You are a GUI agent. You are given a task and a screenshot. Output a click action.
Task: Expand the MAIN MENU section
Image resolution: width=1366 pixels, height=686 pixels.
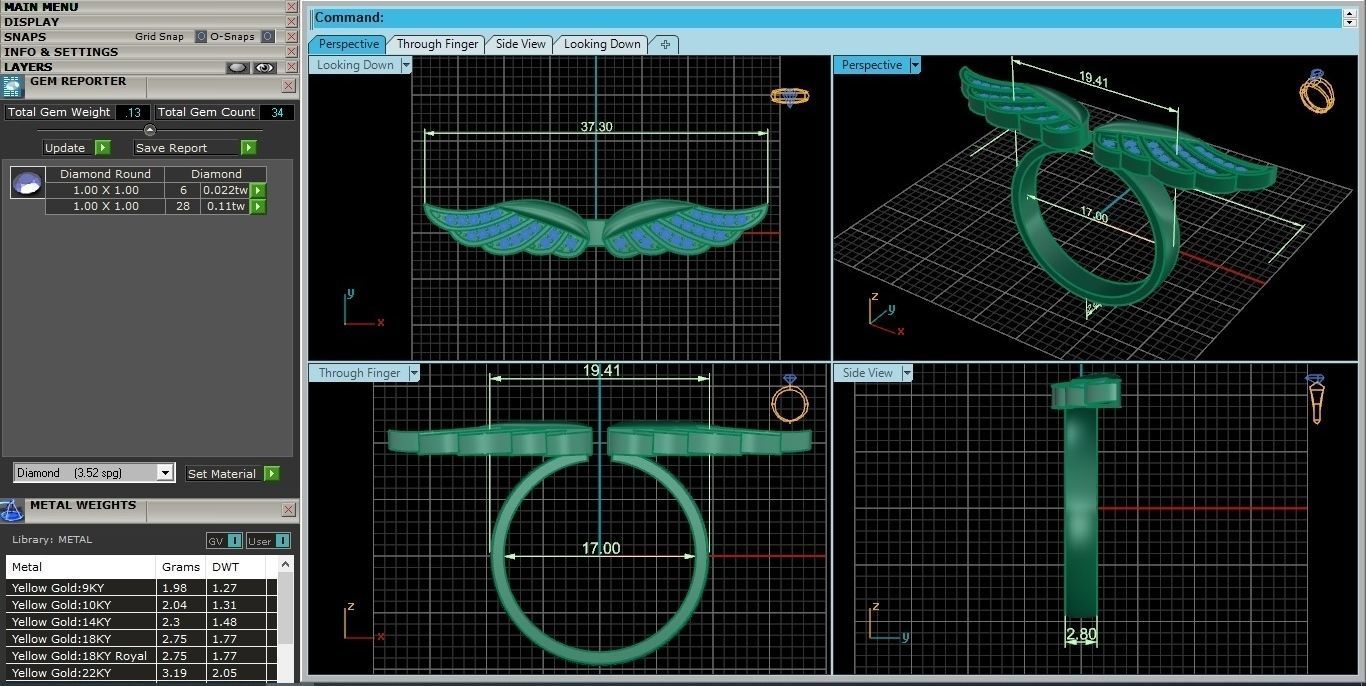point(41,7)
